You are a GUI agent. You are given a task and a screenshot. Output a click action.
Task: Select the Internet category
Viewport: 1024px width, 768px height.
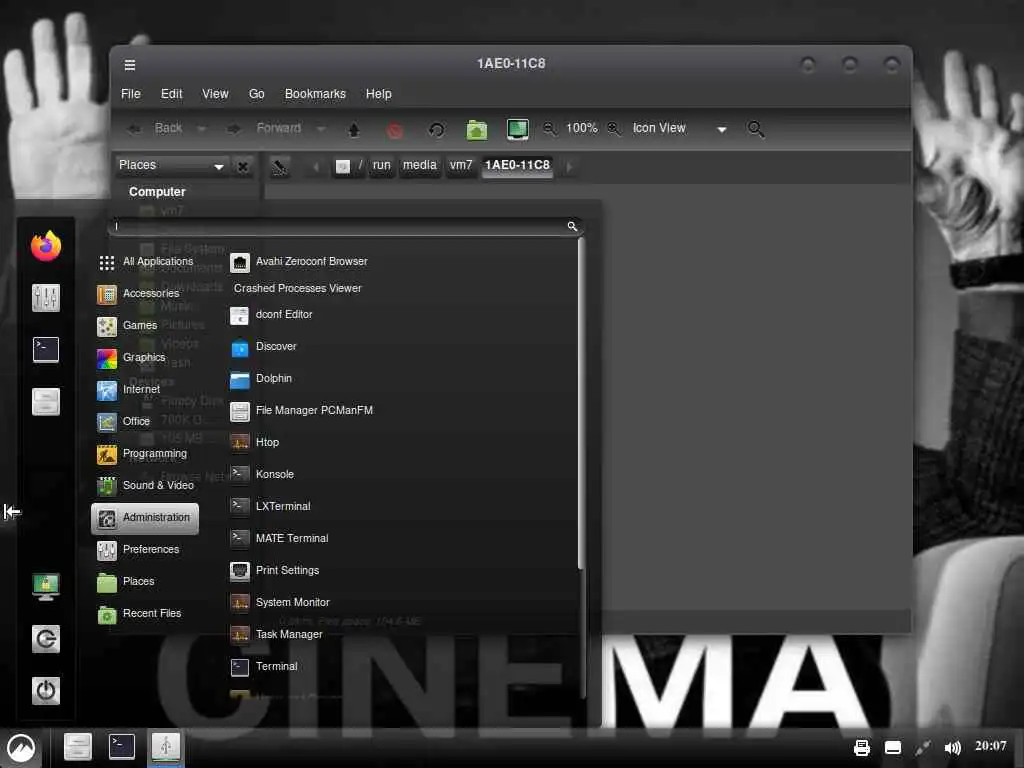pyautogui.click(x=146, y=390)
